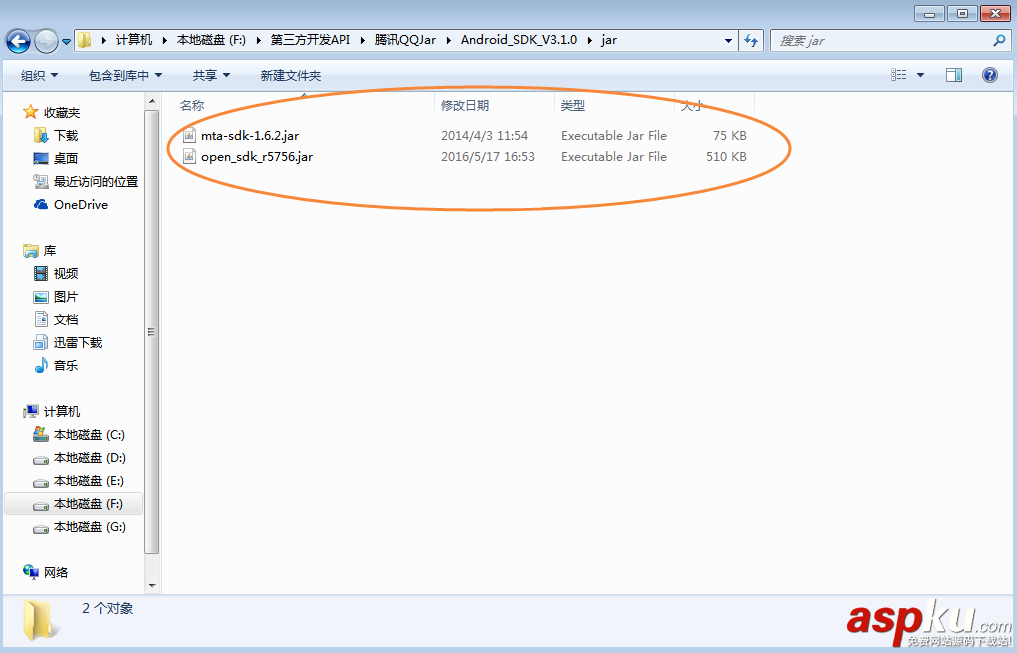Select 计算机 in the address breadcrumb
The height and width of the screenshot is (653, 1017).
coord(134,40)
